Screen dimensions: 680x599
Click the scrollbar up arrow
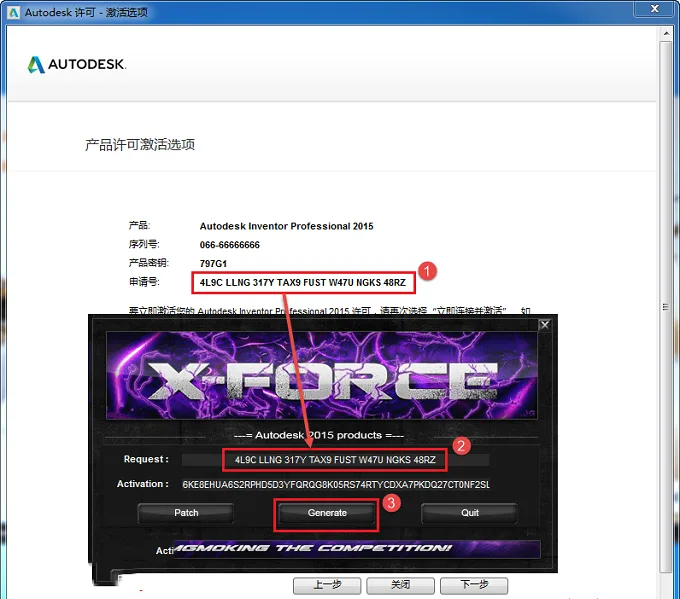(x=666, y=33)
